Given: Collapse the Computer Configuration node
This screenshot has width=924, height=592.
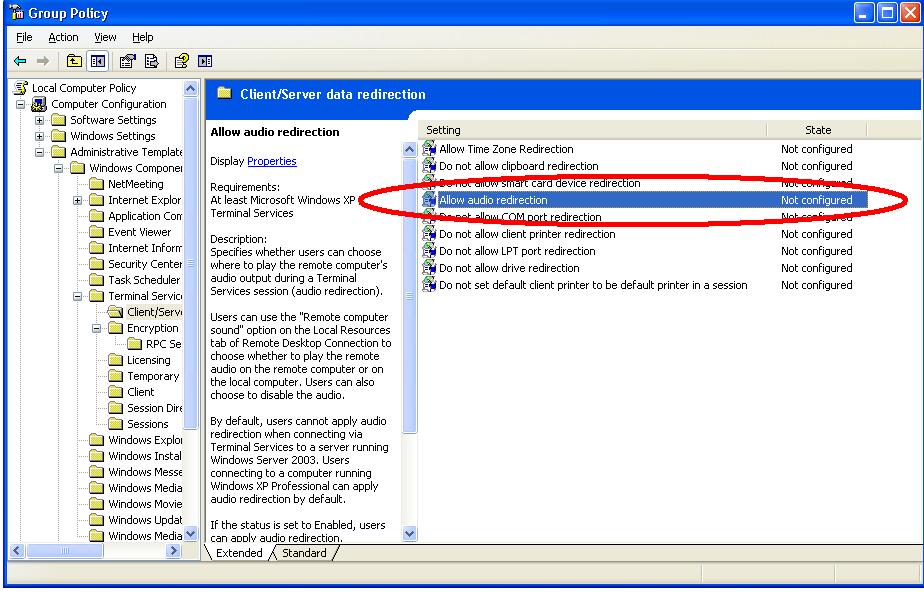Looking at the screenshot, I should coord(21,104).
